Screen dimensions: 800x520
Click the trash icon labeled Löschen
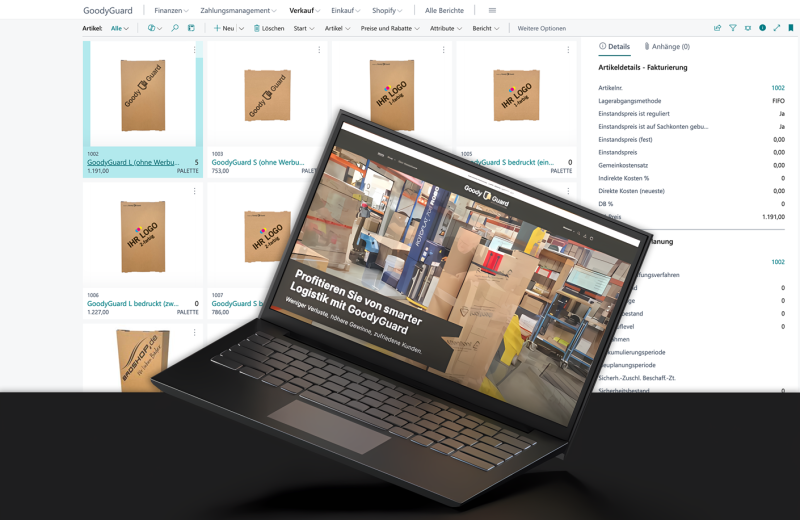pos(257,29)
